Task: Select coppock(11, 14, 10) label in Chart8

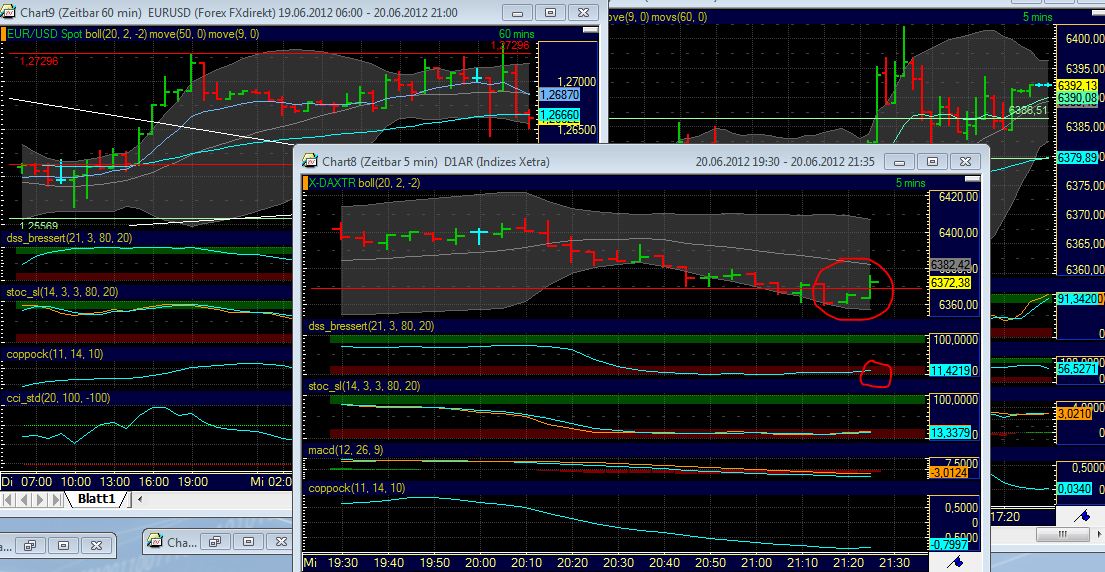Action: click(357, 487)
